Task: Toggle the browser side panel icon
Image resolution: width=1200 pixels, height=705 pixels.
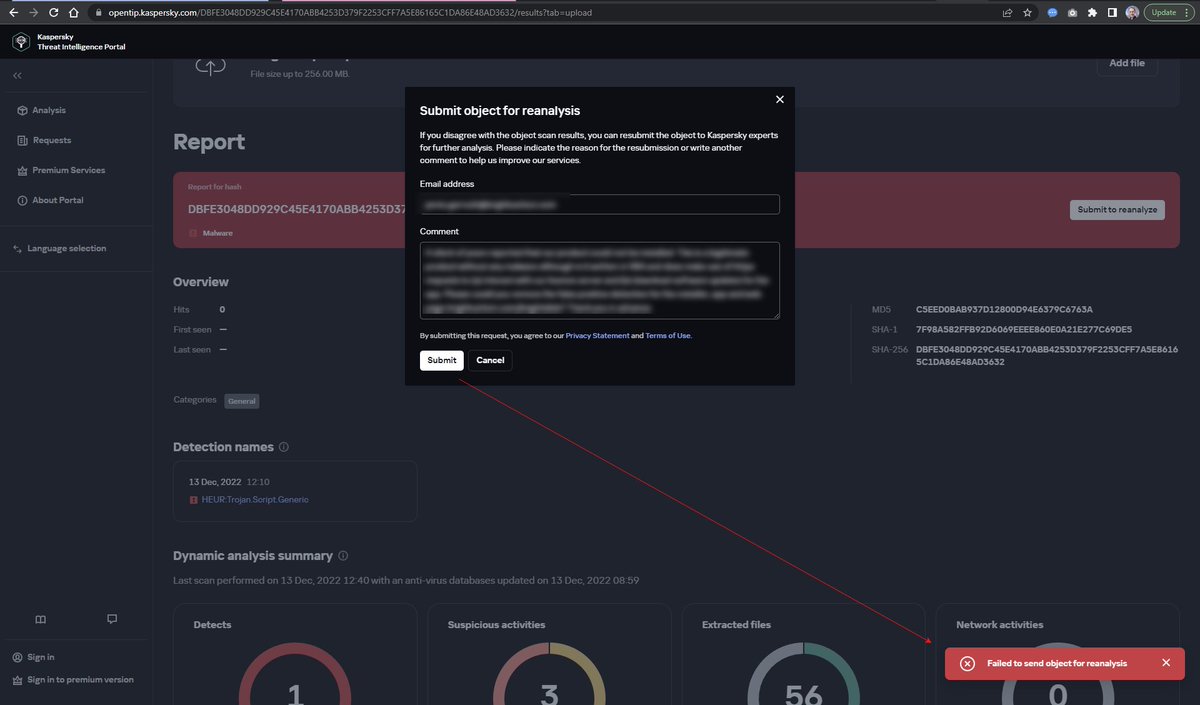Action: point(1112,13)
